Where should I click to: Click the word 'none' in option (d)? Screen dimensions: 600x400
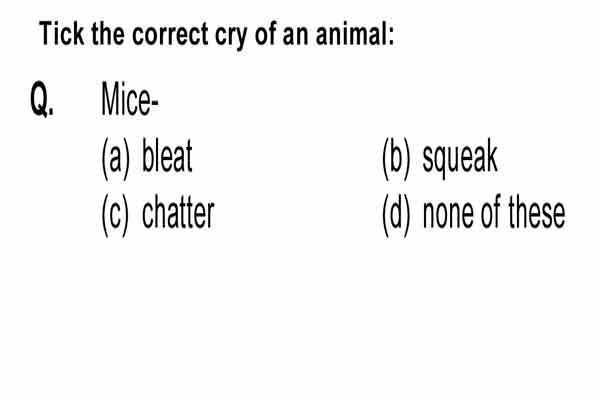click(448, 216)
